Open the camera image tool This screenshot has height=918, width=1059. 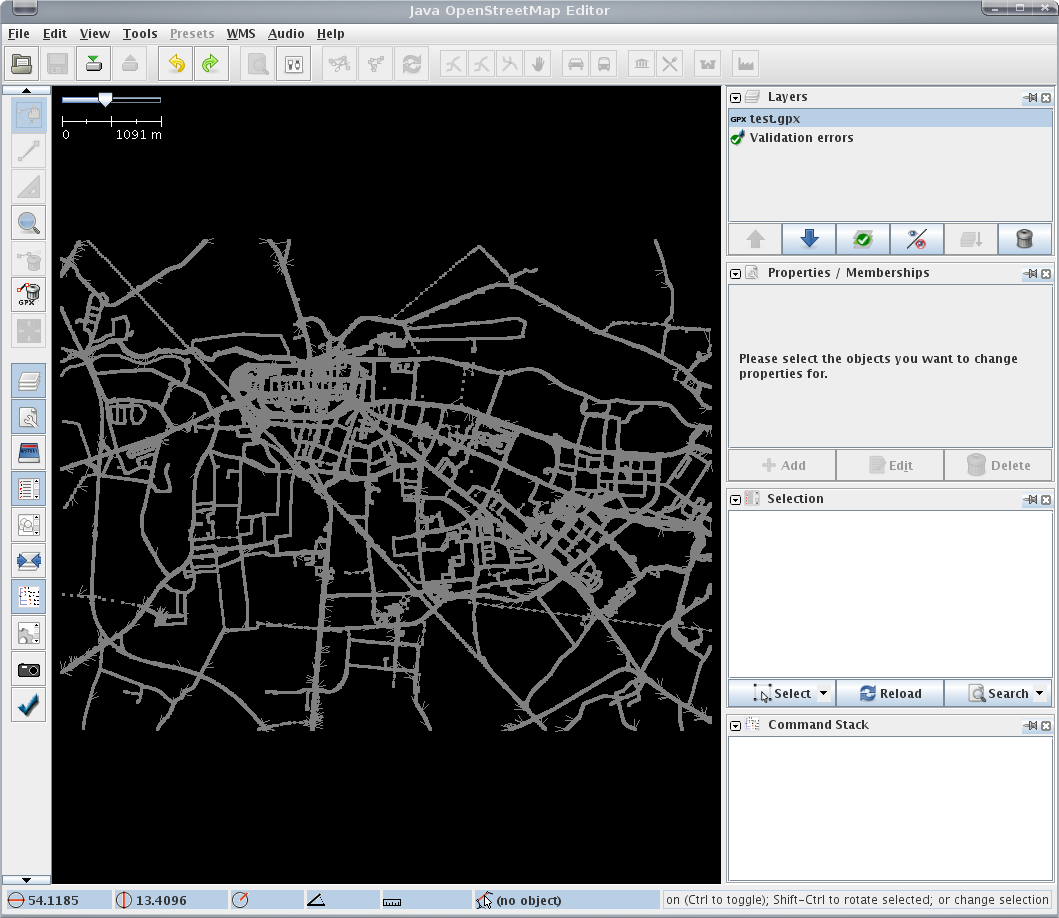pyautogui.click(x=29, y=669)
